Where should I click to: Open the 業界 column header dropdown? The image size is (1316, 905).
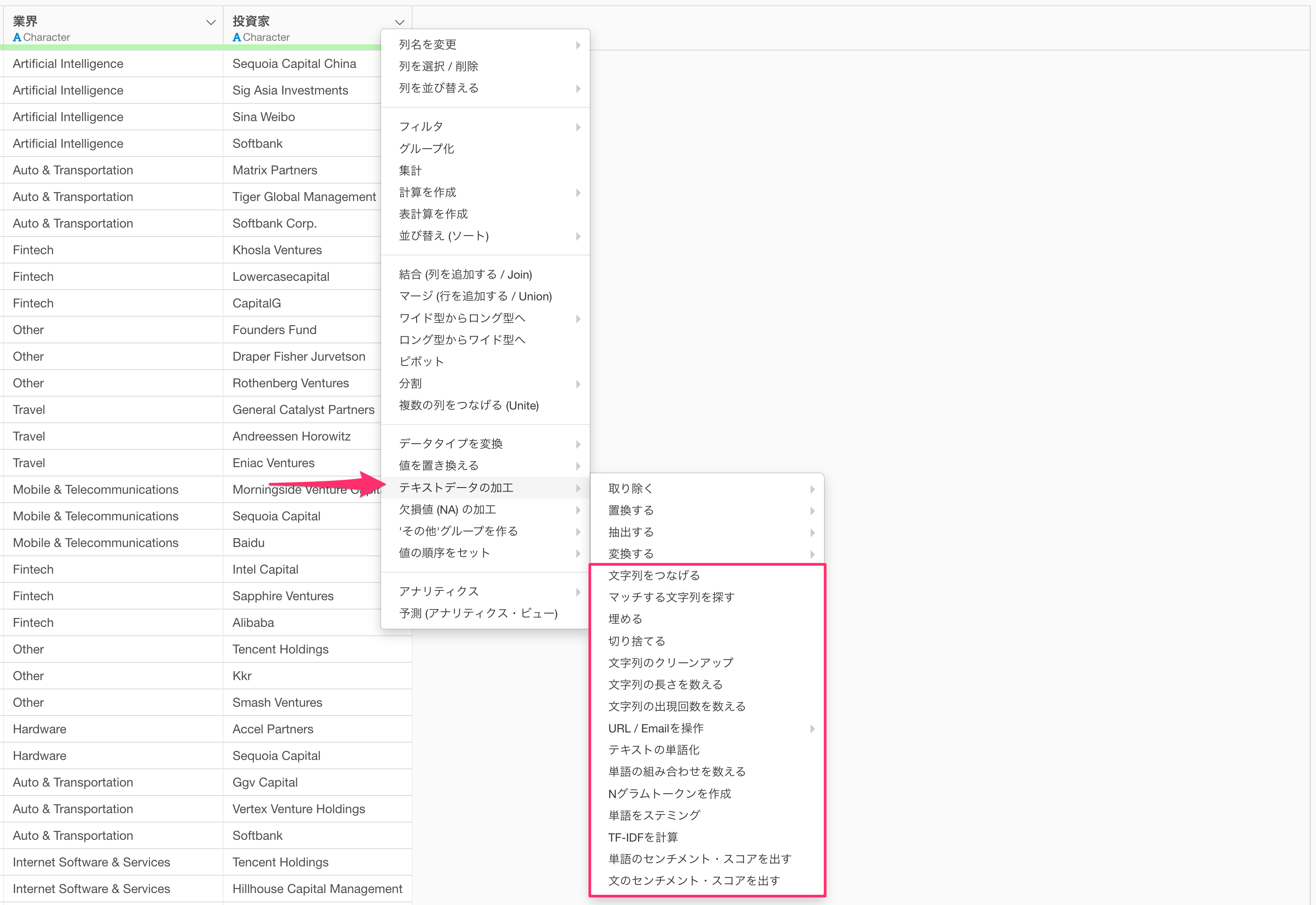pyautogui.click(x=211, y=22)
